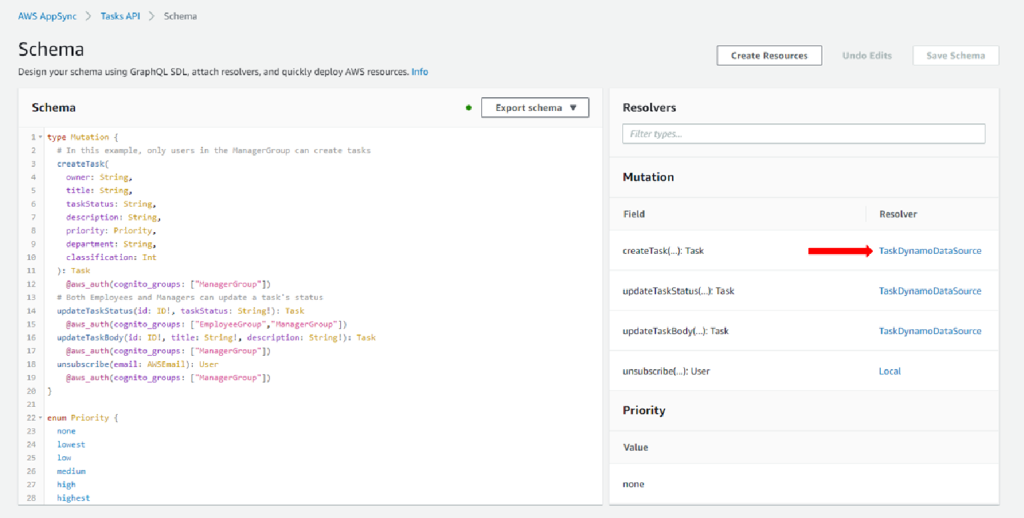
Task: Click the Field column header
Action: pyautogui.click(x=633, y=214)
